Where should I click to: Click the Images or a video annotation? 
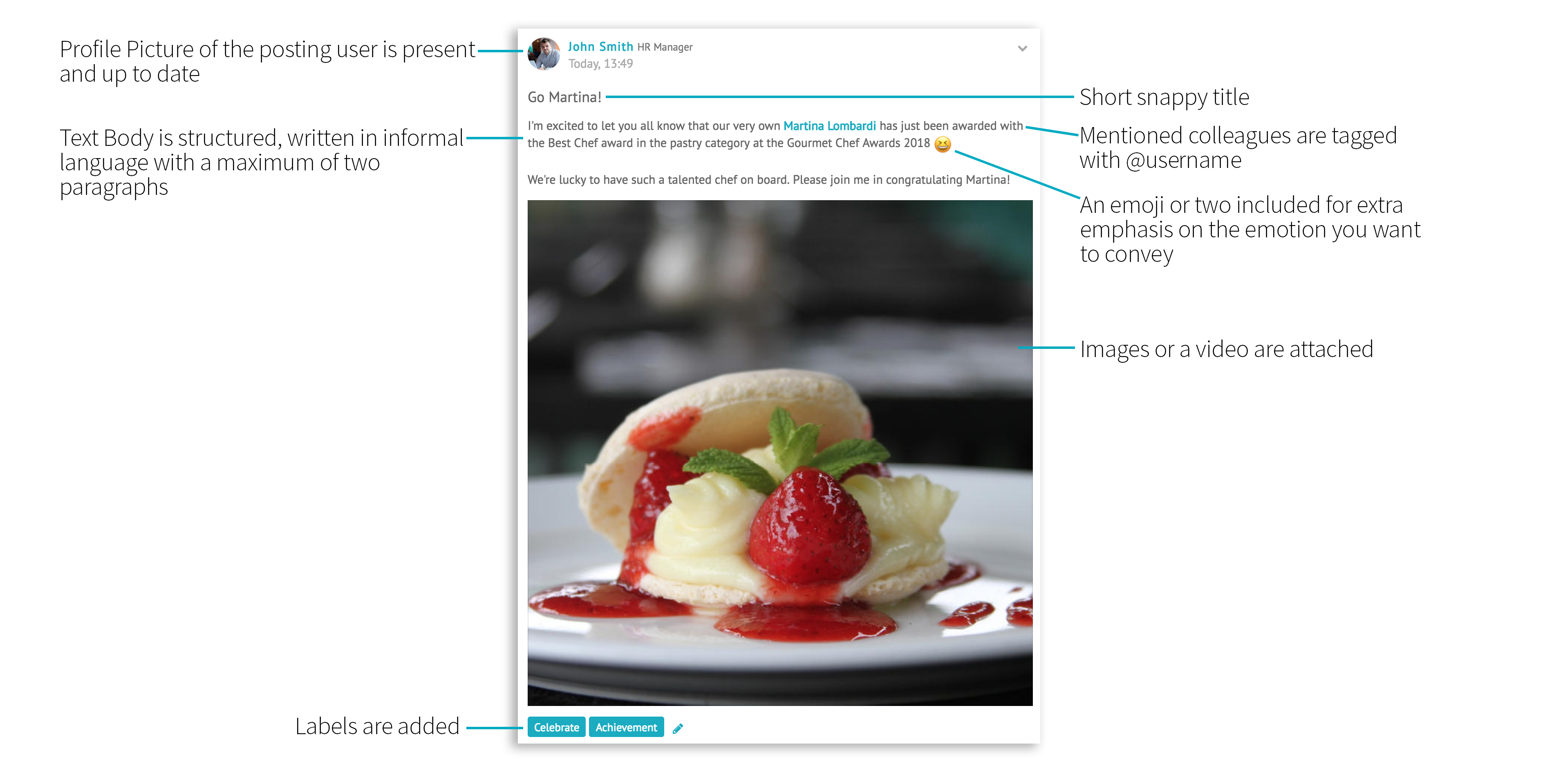tap(1227, 349)
